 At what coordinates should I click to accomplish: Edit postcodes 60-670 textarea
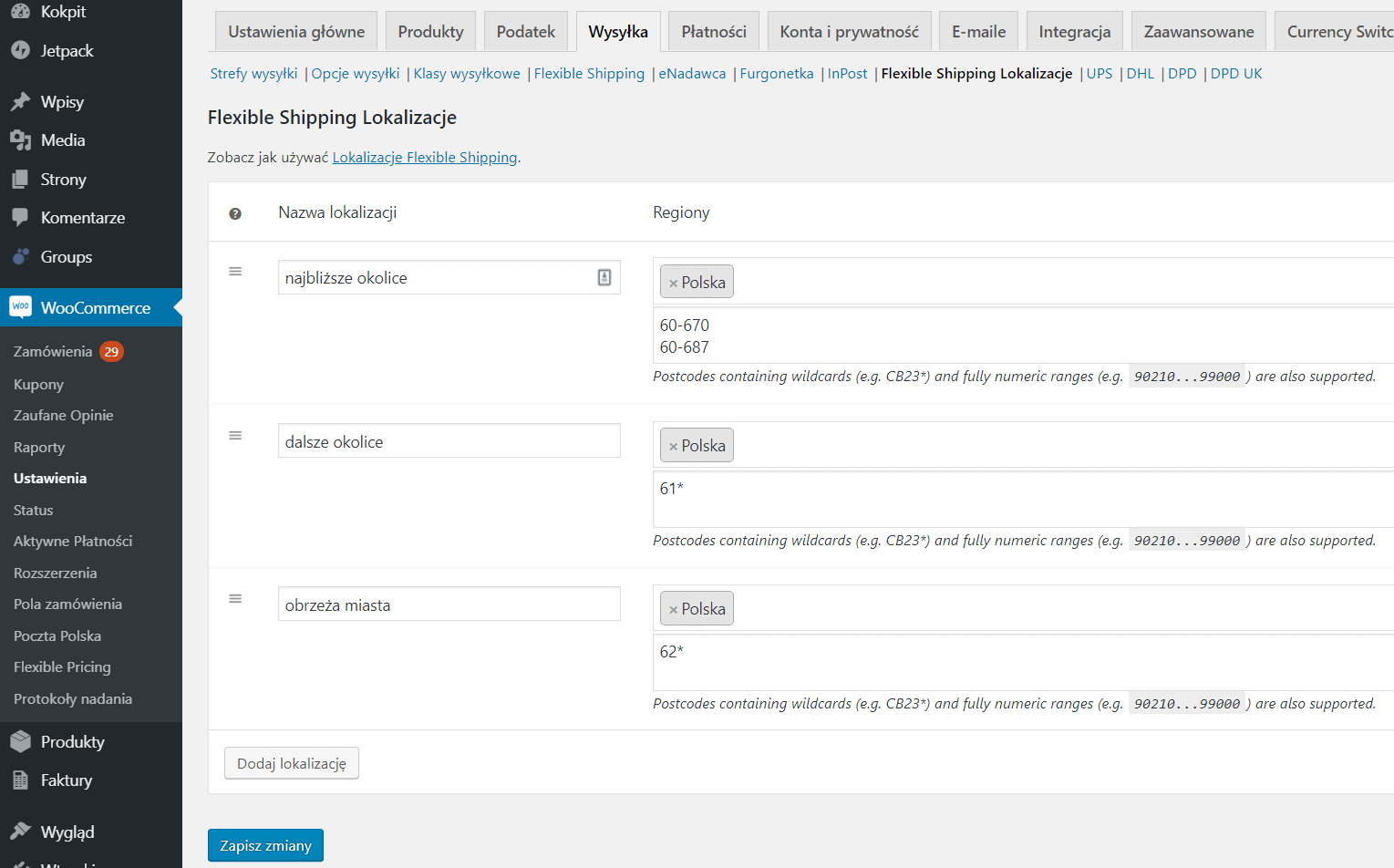tap(1023, 336)
